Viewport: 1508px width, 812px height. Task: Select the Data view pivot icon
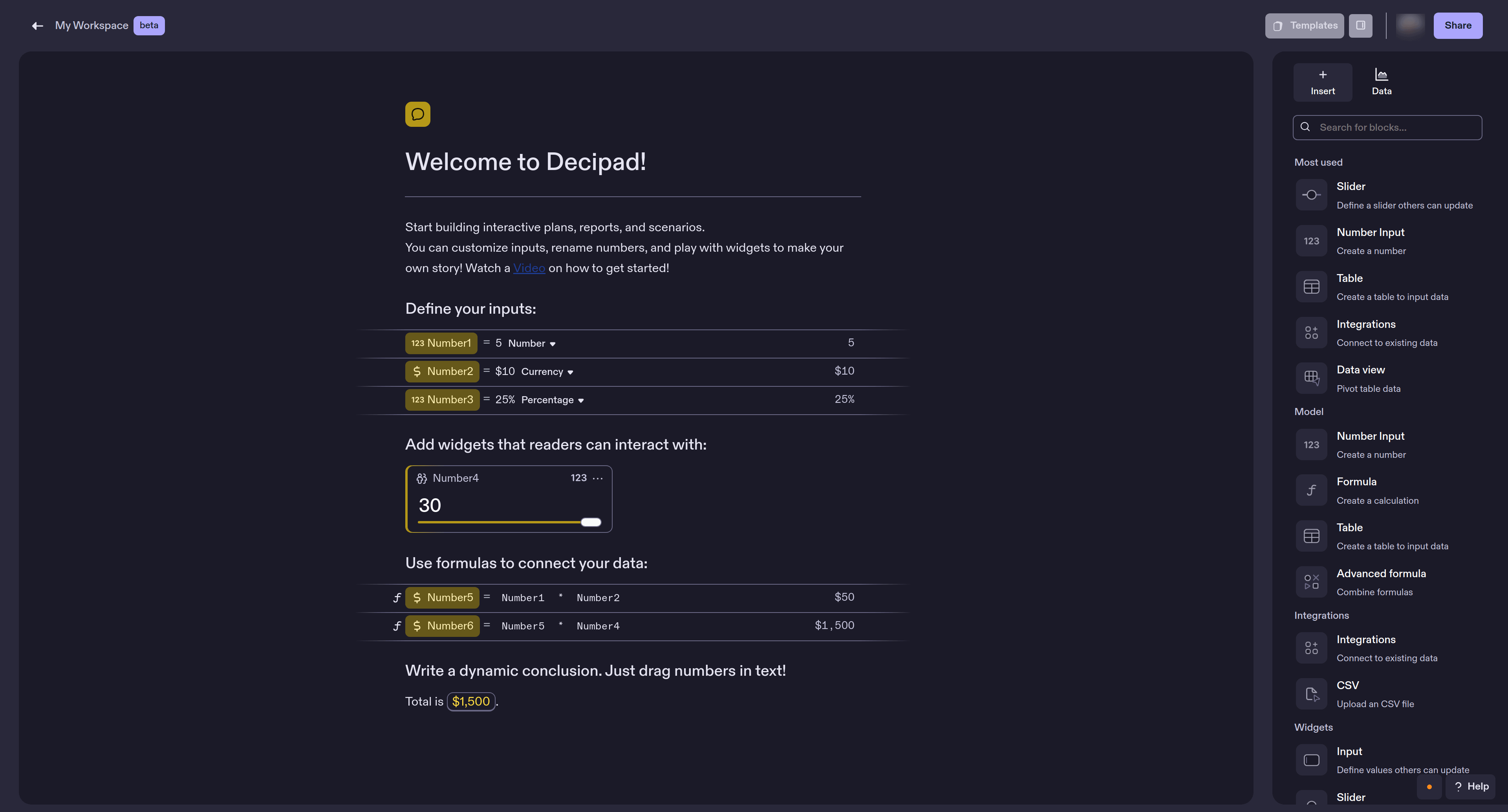coord(1311,378)
